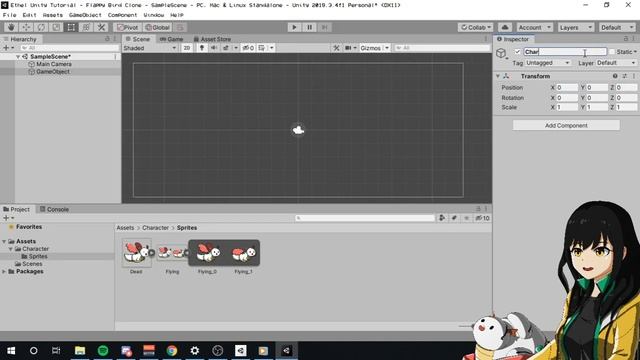Viewport: 640px width, 360px height.
Task: Select the Rotate tool
Action: [x=41, y=27]
